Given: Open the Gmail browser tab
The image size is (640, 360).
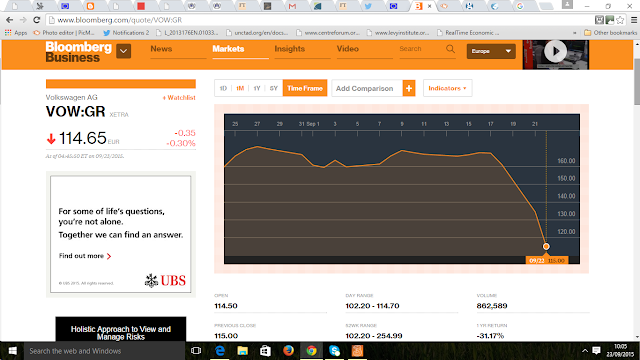Looking at the screenshot, I should pos(292,6).
